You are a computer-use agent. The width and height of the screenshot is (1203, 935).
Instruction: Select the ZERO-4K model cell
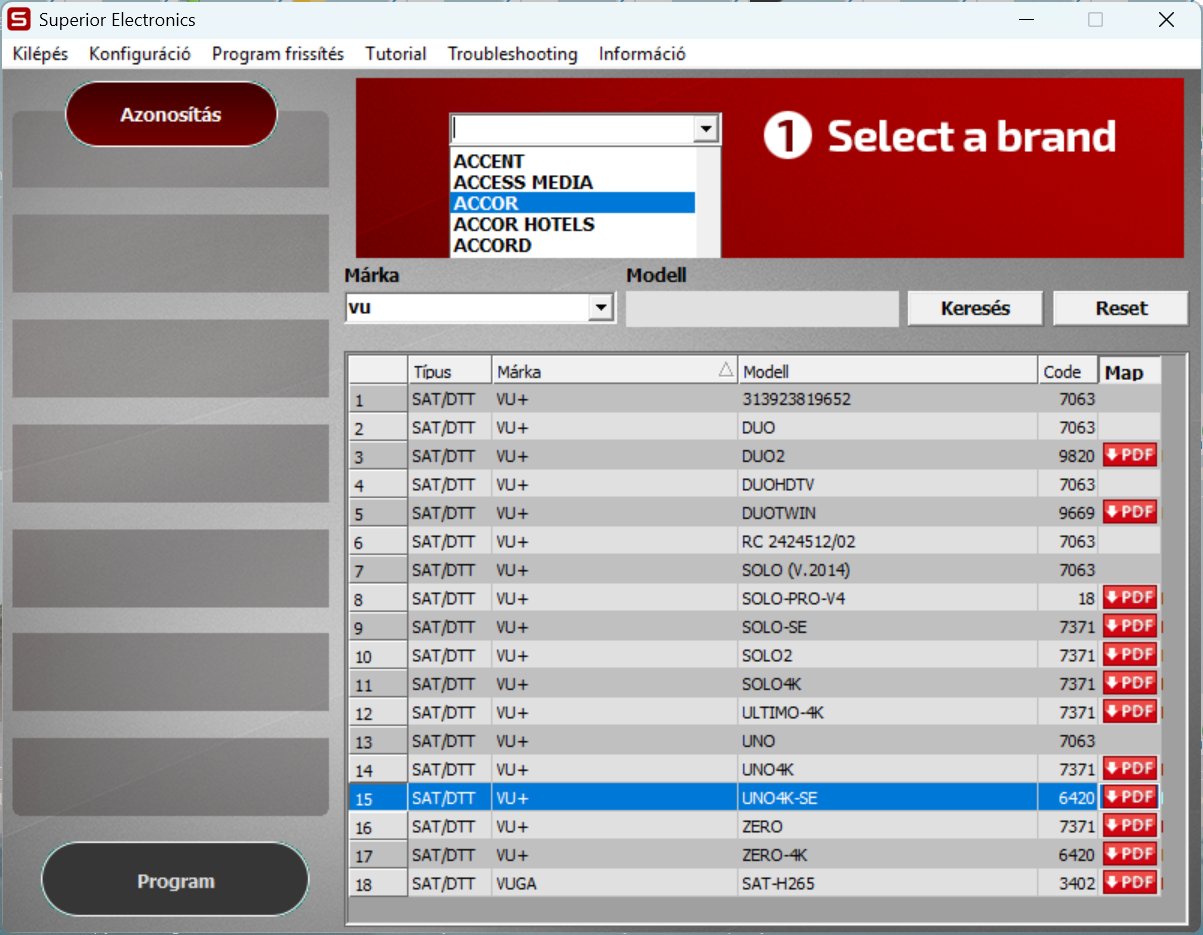point(888,855)
